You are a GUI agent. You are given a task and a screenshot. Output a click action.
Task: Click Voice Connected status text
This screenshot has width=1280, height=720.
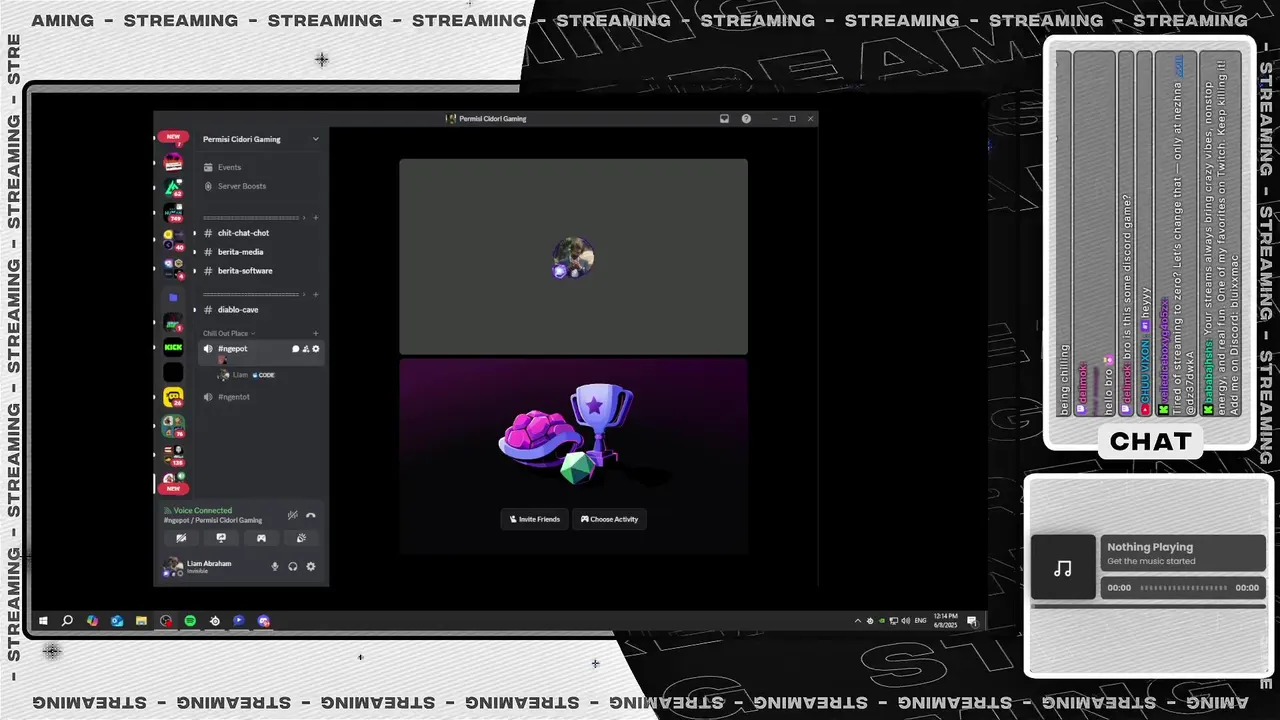coord(202,510)
